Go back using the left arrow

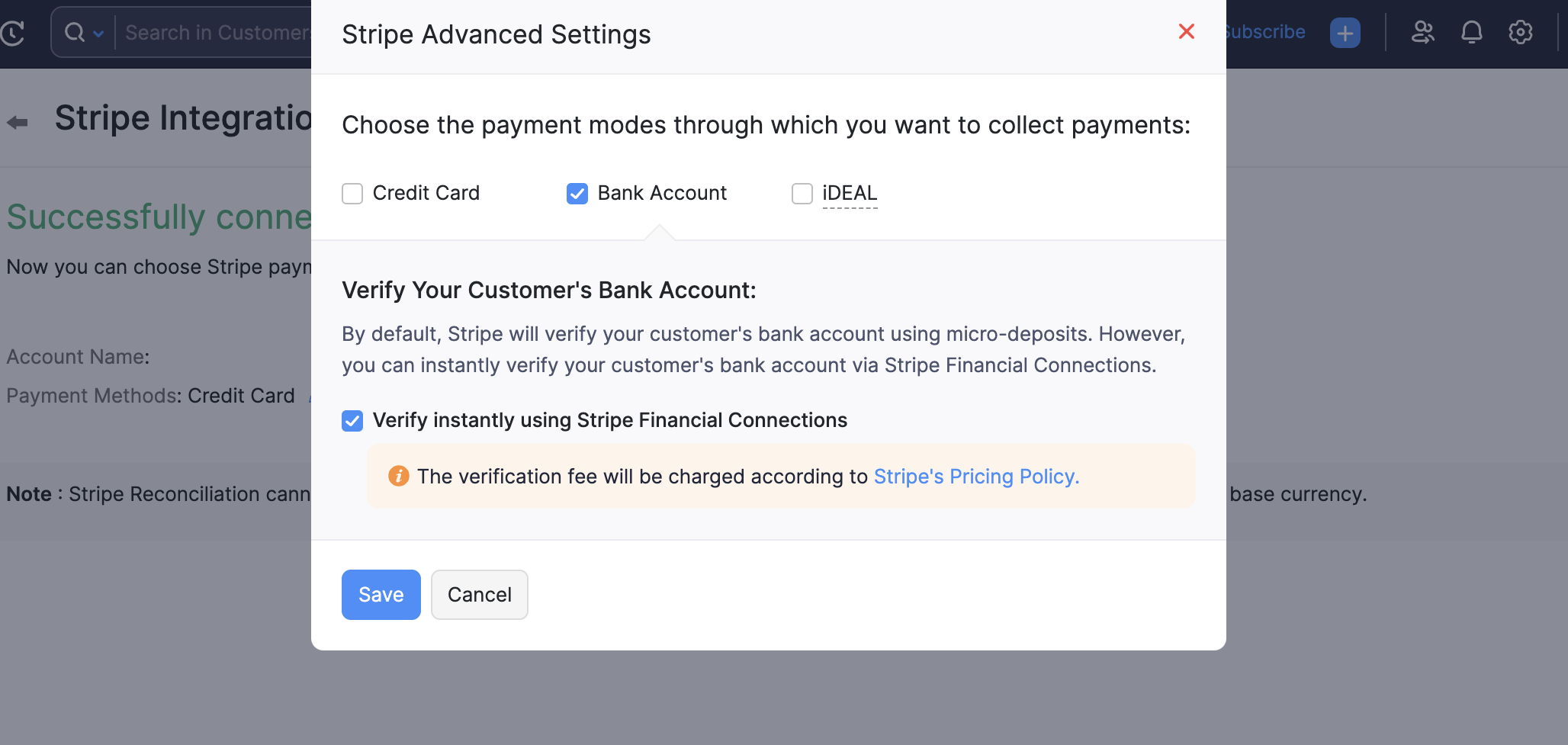[18, 122]
